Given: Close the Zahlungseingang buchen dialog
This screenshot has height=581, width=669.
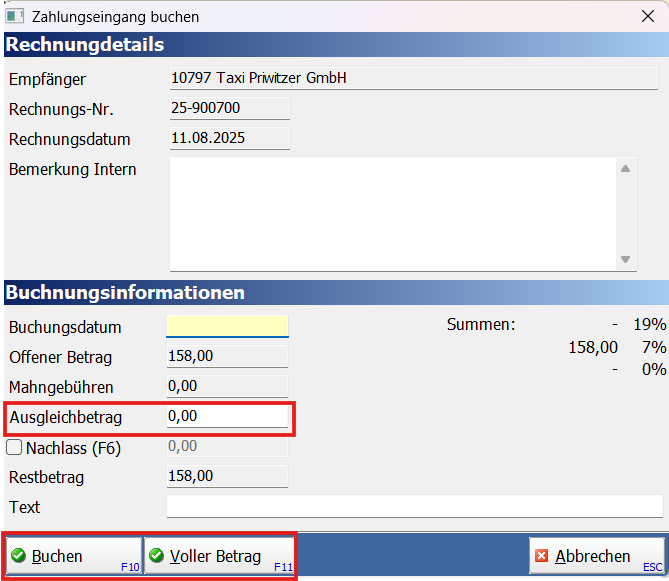Looking at the screenshot, I should click(x=646, y=17).
